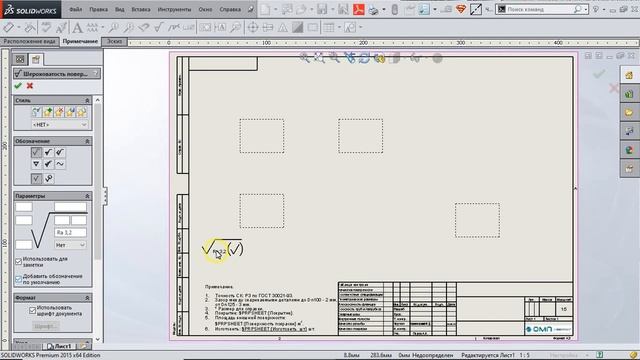
Task: Open the Файл menu
Action: tap(76, 9)
